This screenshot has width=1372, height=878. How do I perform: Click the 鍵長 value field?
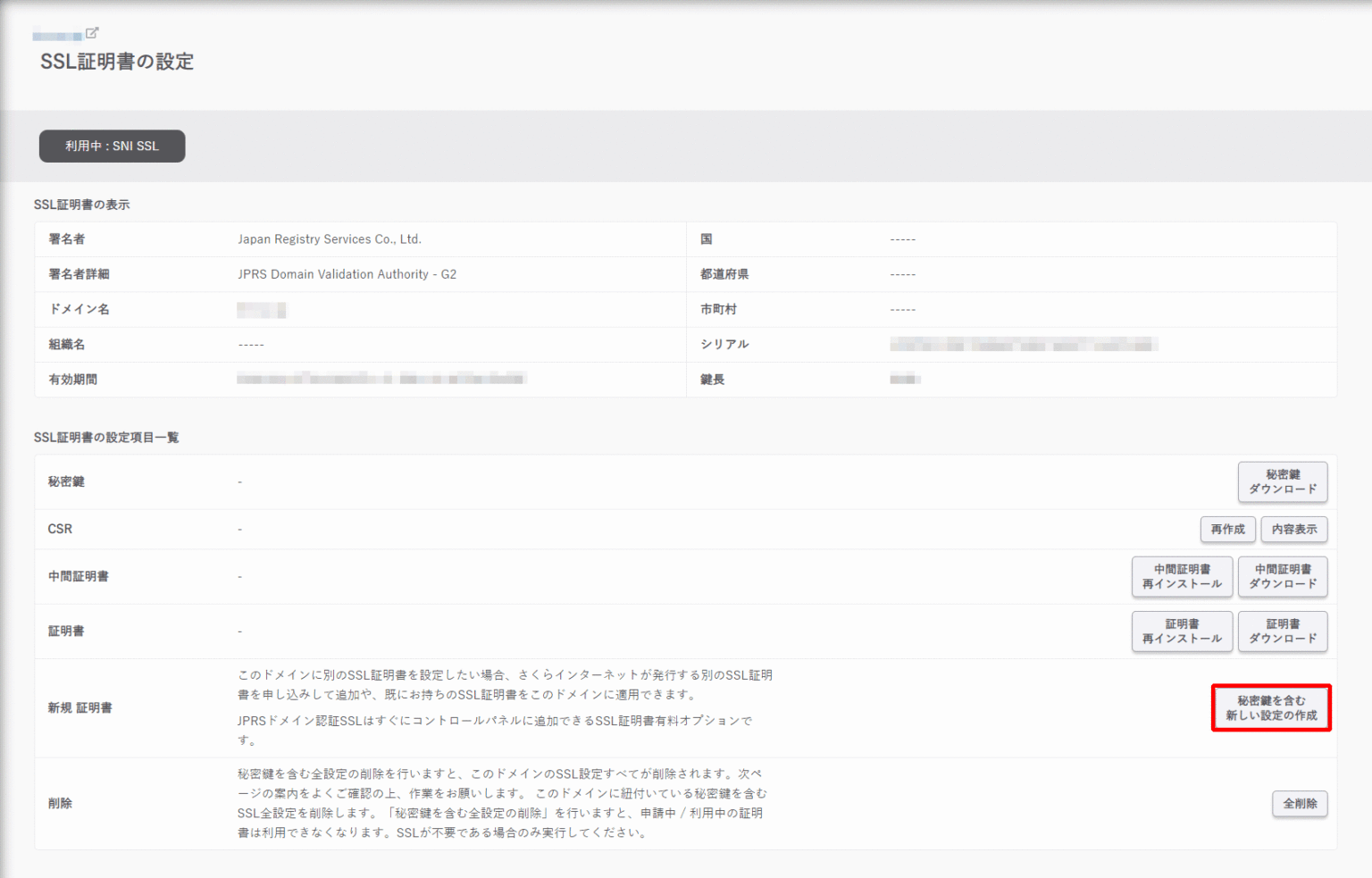908,379
